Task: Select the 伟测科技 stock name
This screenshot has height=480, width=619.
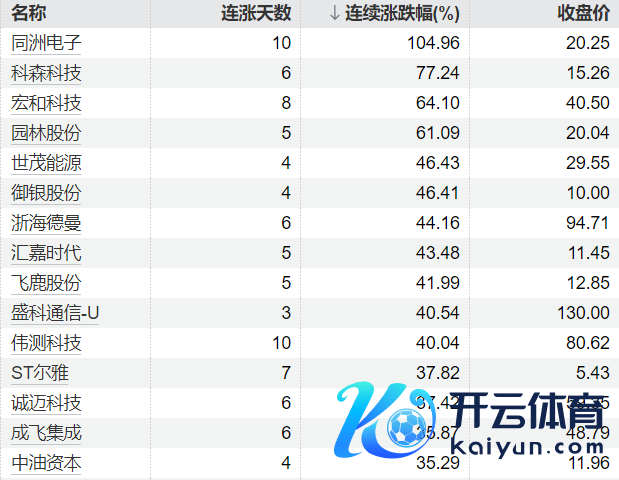Action: coord(46,343)
